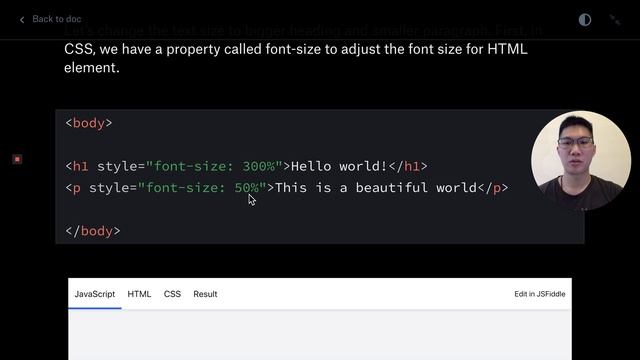
Task: Click the back chevron arrow icon
Action: point(22,20)
